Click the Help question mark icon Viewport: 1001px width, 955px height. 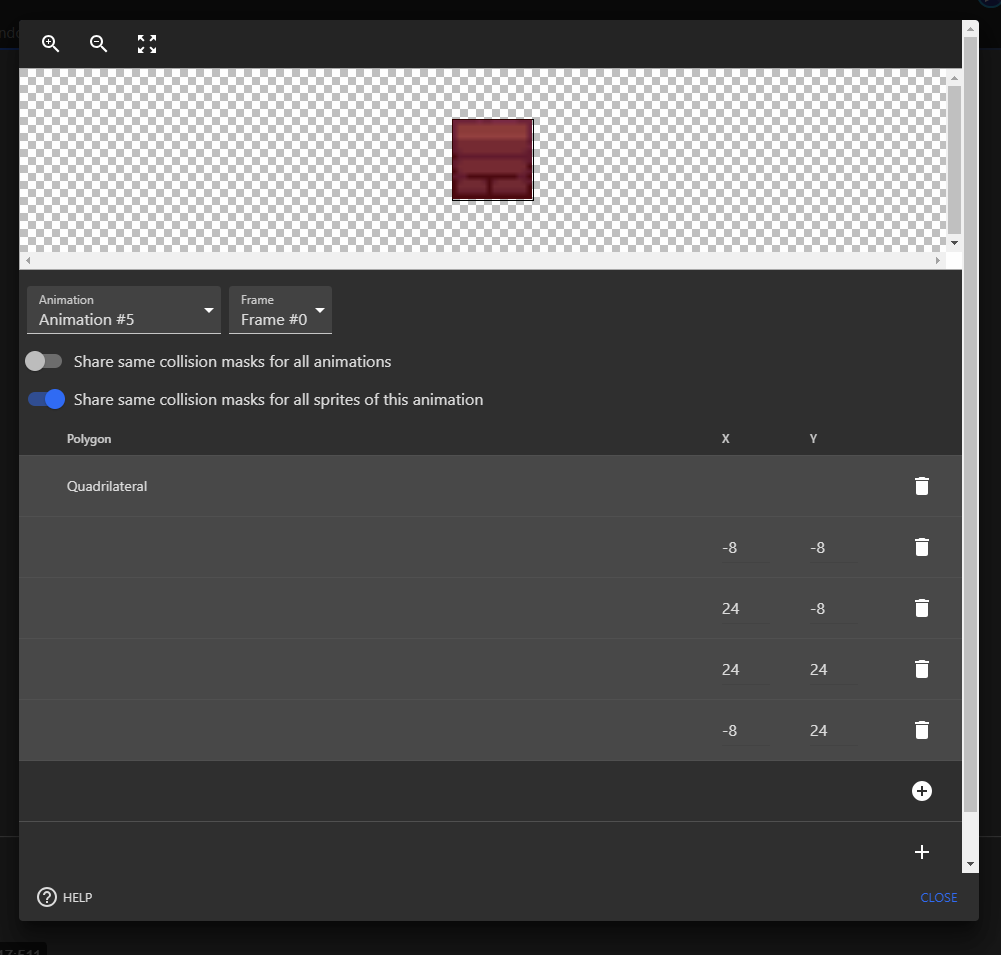(45, 897)
